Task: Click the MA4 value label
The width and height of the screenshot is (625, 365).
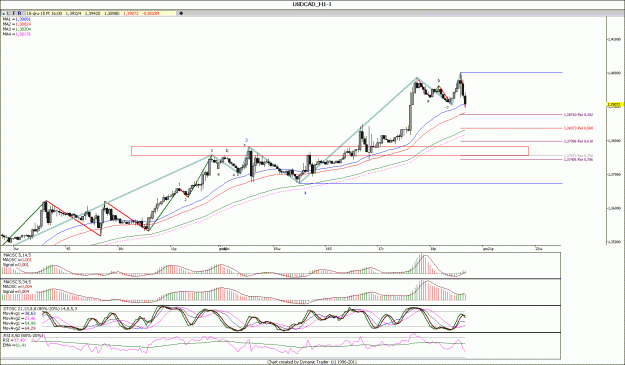Action: [x=17, y=34]
